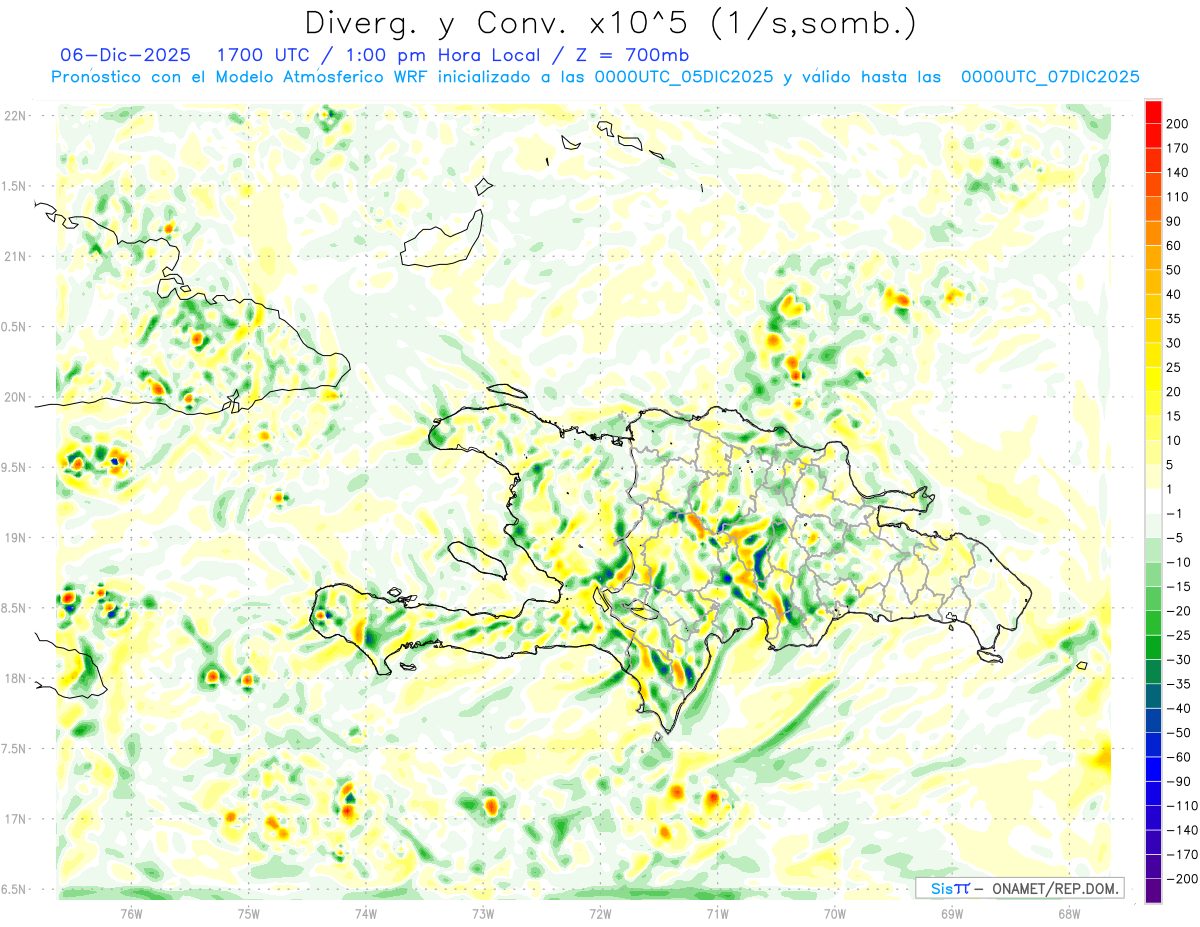Click the '-60' colorbar value

[x=1179, y=757]
